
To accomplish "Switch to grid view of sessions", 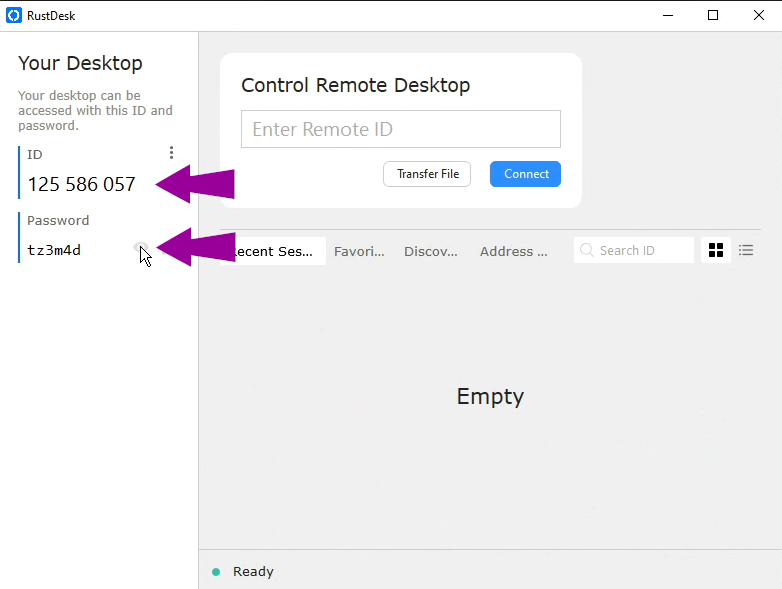I will (715, 250).
